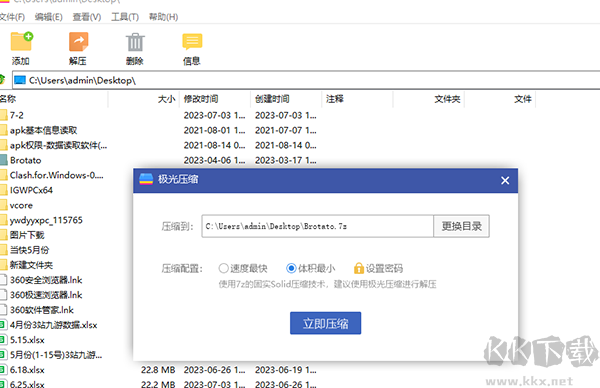Screen dimensions: 600x388
Task: Click the computer icon in the address bar
Action: (x=20, y=80)
